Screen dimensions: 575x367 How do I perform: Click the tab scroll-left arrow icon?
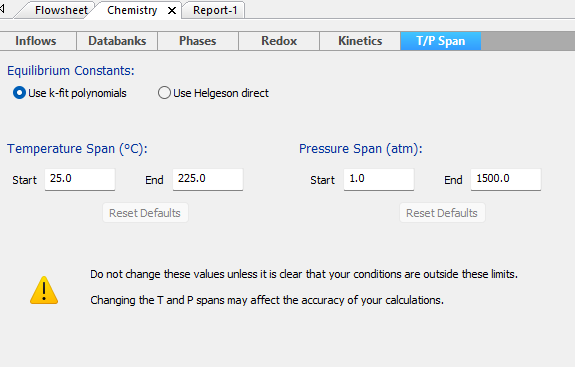pos(2,8)
